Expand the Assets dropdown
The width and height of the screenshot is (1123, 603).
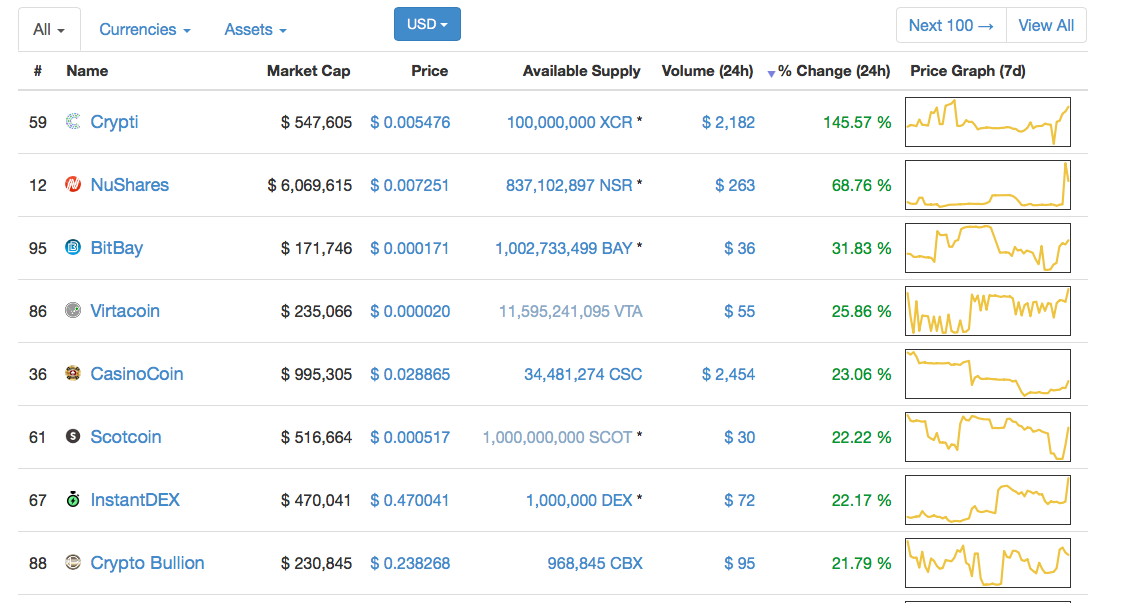[256, 29]
